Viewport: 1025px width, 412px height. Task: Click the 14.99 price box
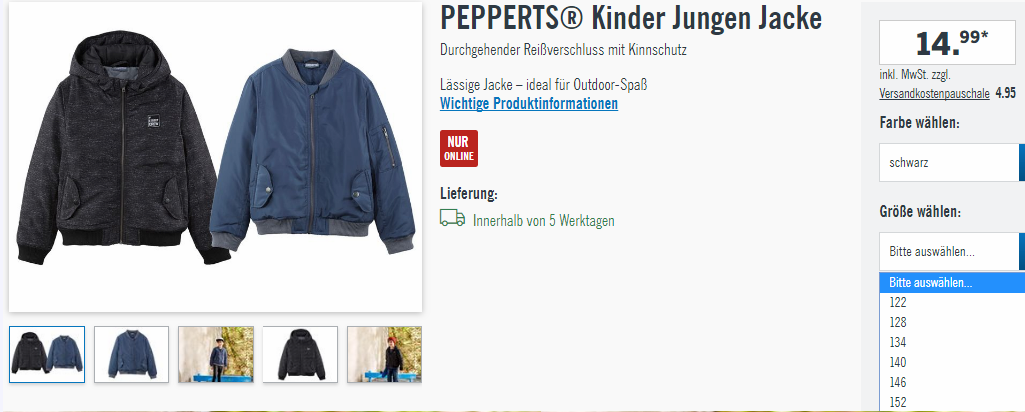pyautogui.click(x=947, y=43)
